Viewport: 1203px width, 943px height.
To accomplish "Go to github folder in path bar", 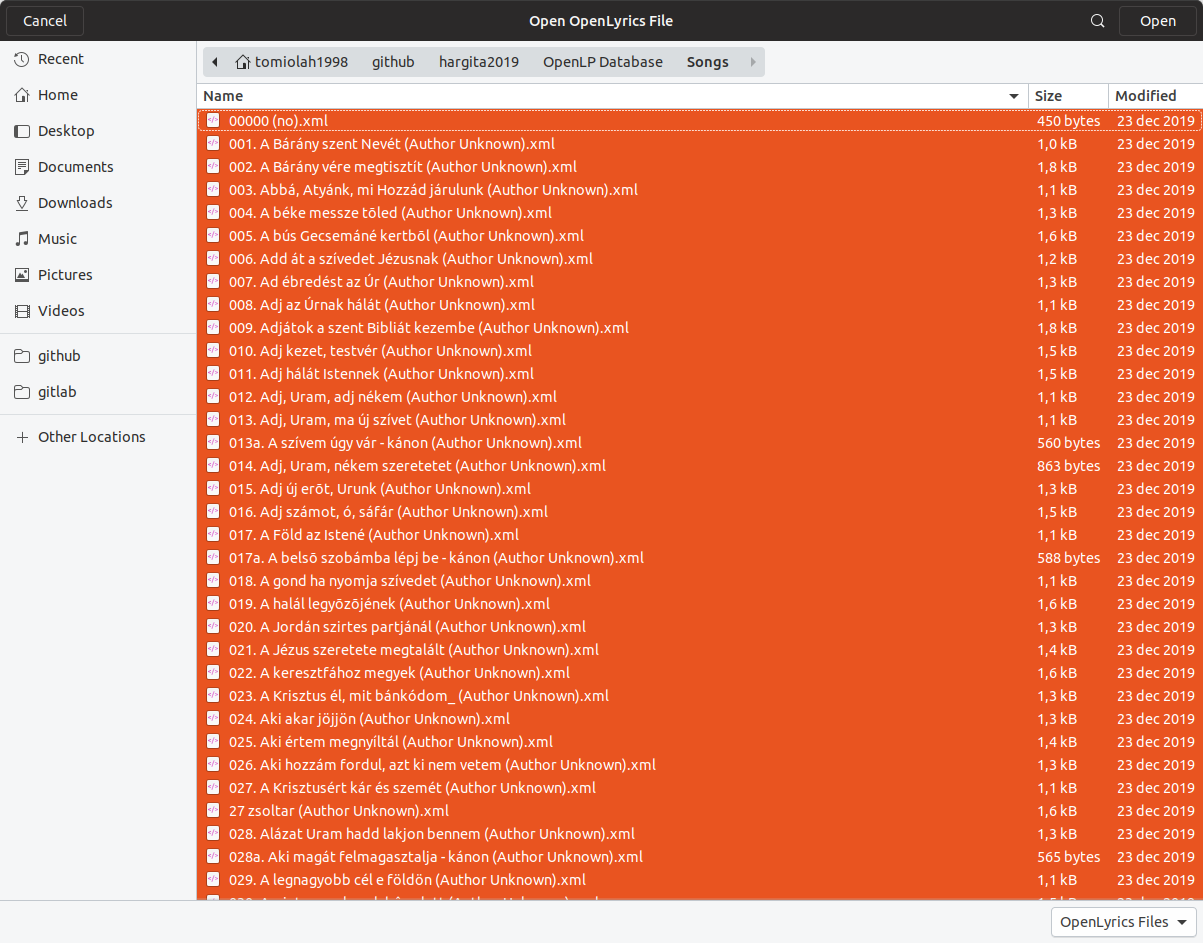I will point(393,62).
